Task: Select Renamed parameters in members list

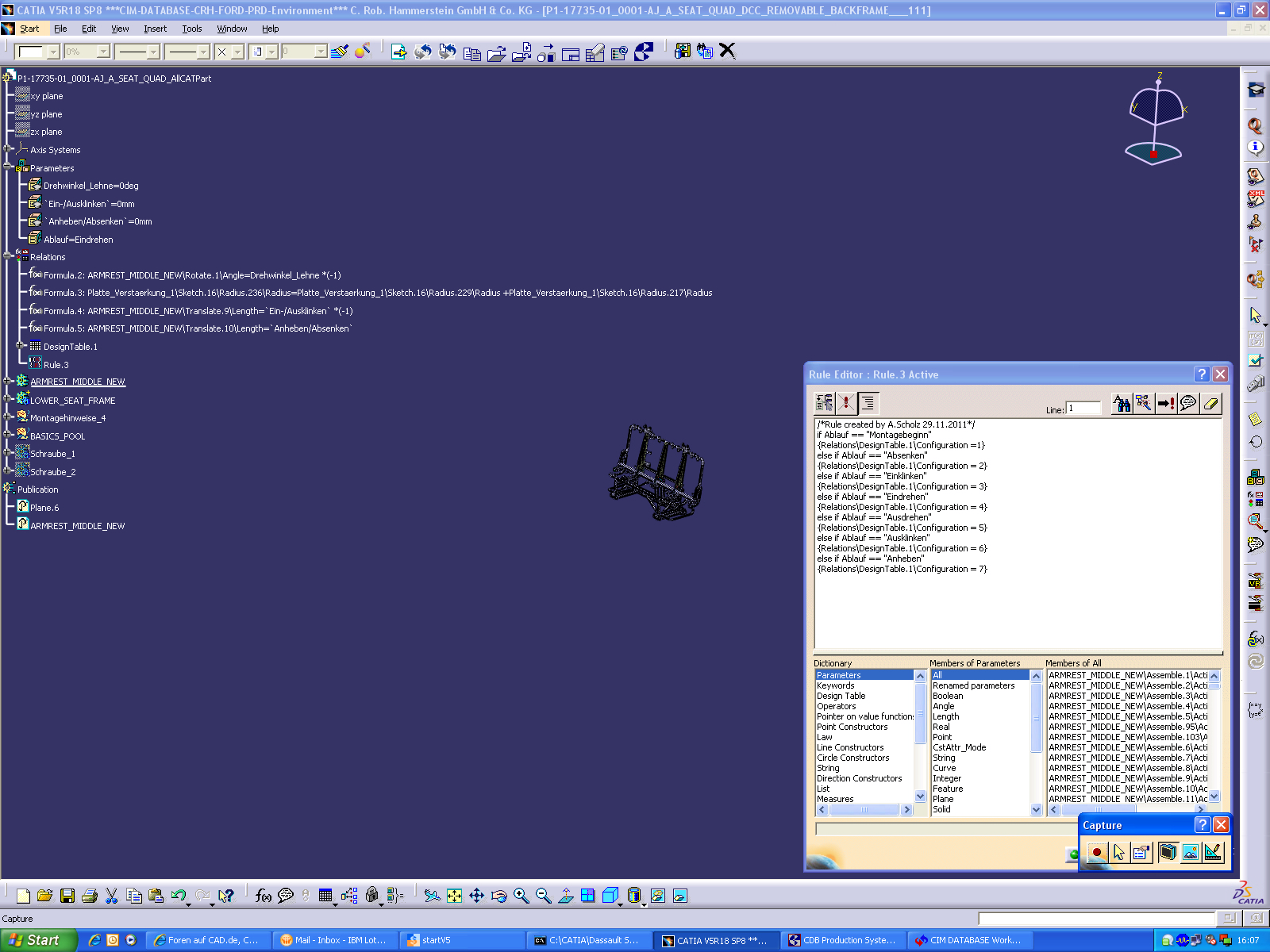Action: [x=974, y=685]
